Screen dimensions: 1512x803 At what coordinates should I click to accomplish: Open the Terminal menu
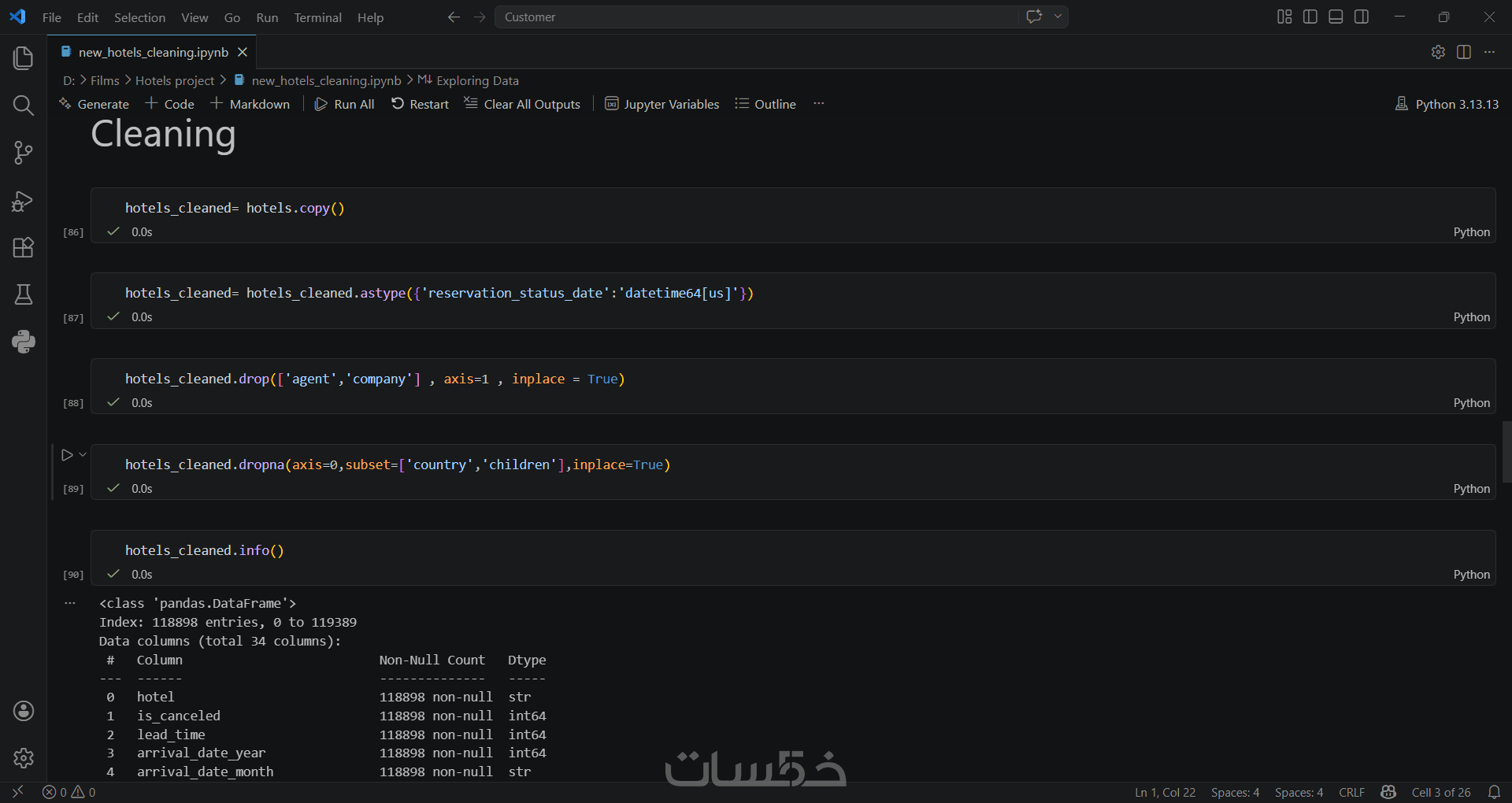coord(317,17)
